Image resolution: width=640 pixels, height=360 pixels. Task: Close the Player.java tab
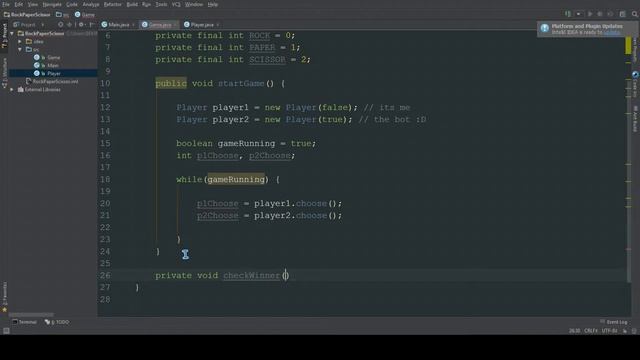pos(218,25)
